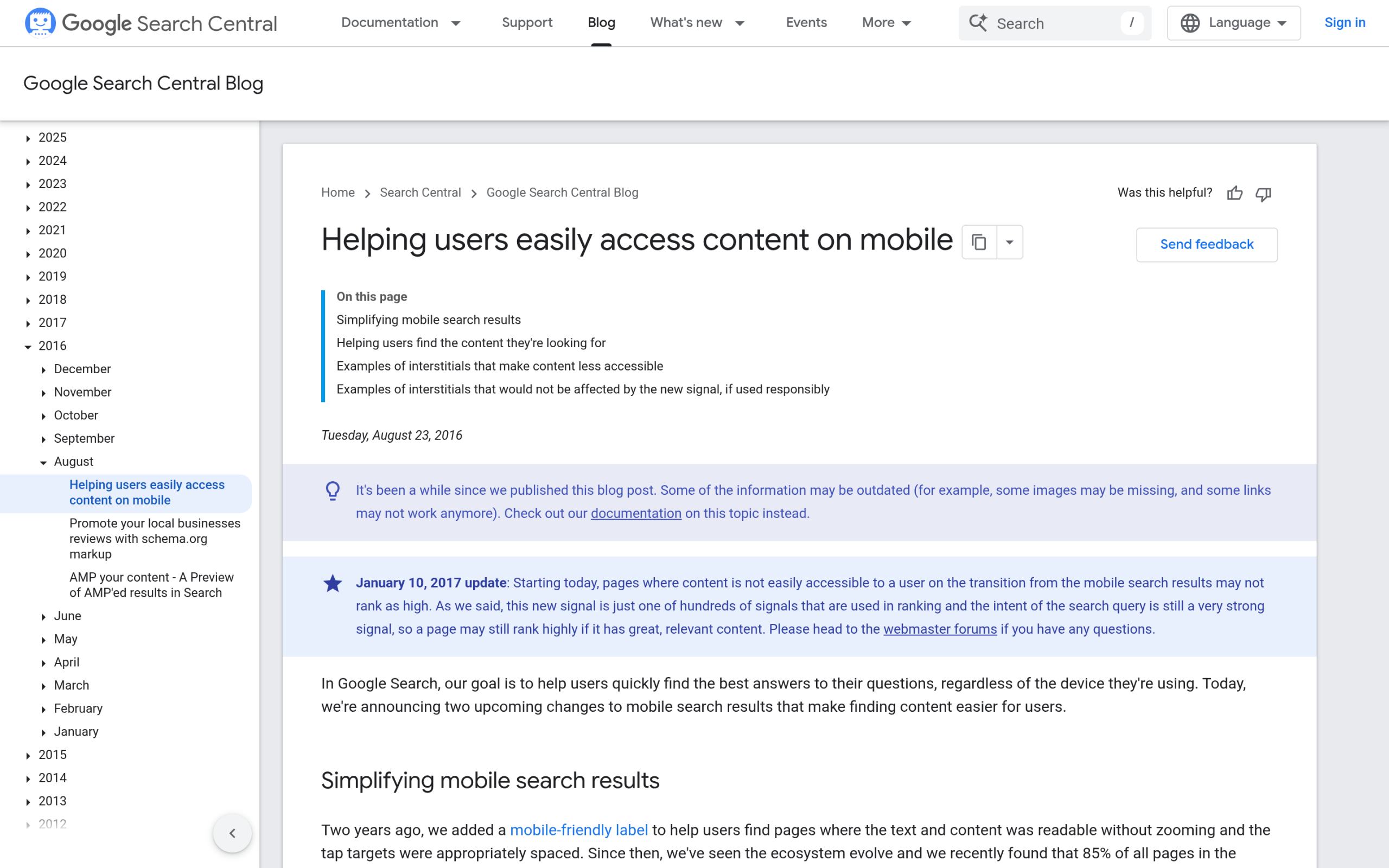Go to the Support tab
Image resolution: width=1389 pixels, height=868 pixels.
[x=527, y=23]
